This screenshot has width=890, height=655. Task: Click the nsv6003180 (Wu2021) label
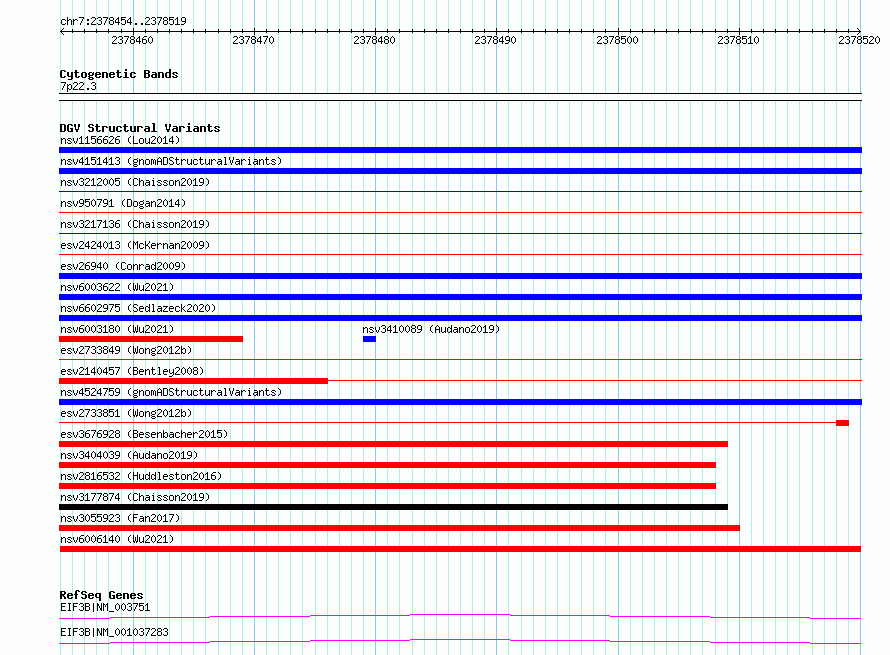tap(117, 329)
